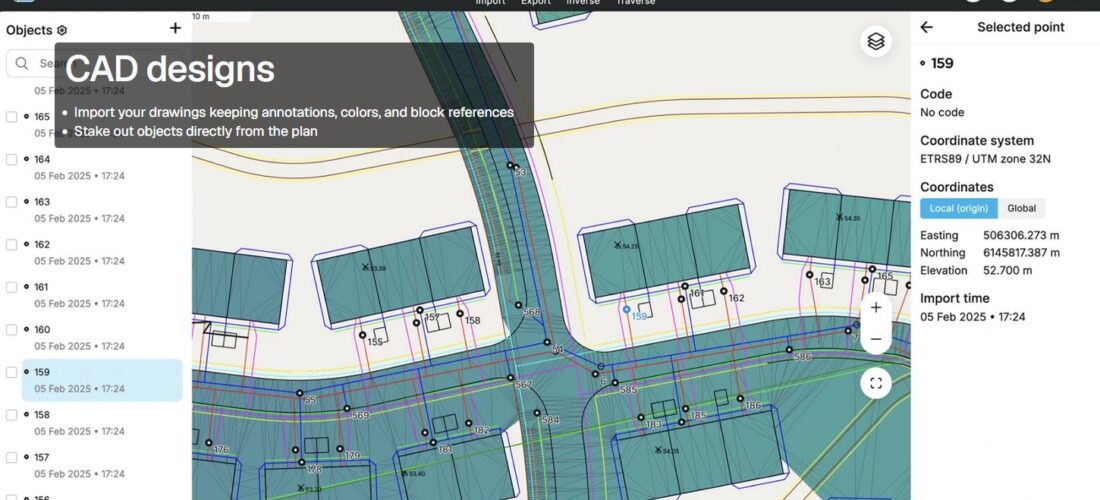
Task: Click the search magnifier icon
Action: point(22,64)
